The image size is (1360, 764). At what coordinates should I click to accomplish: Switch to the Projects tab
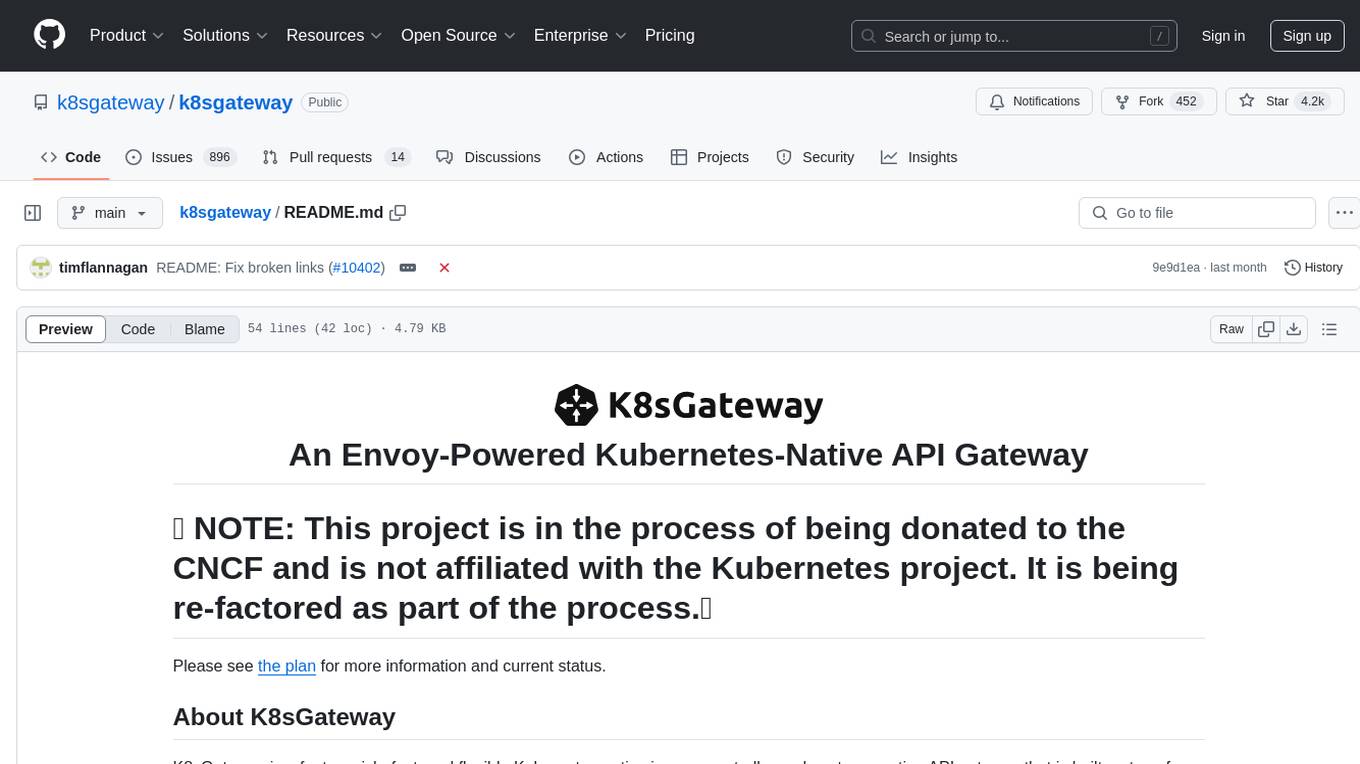tap(710, 157)
